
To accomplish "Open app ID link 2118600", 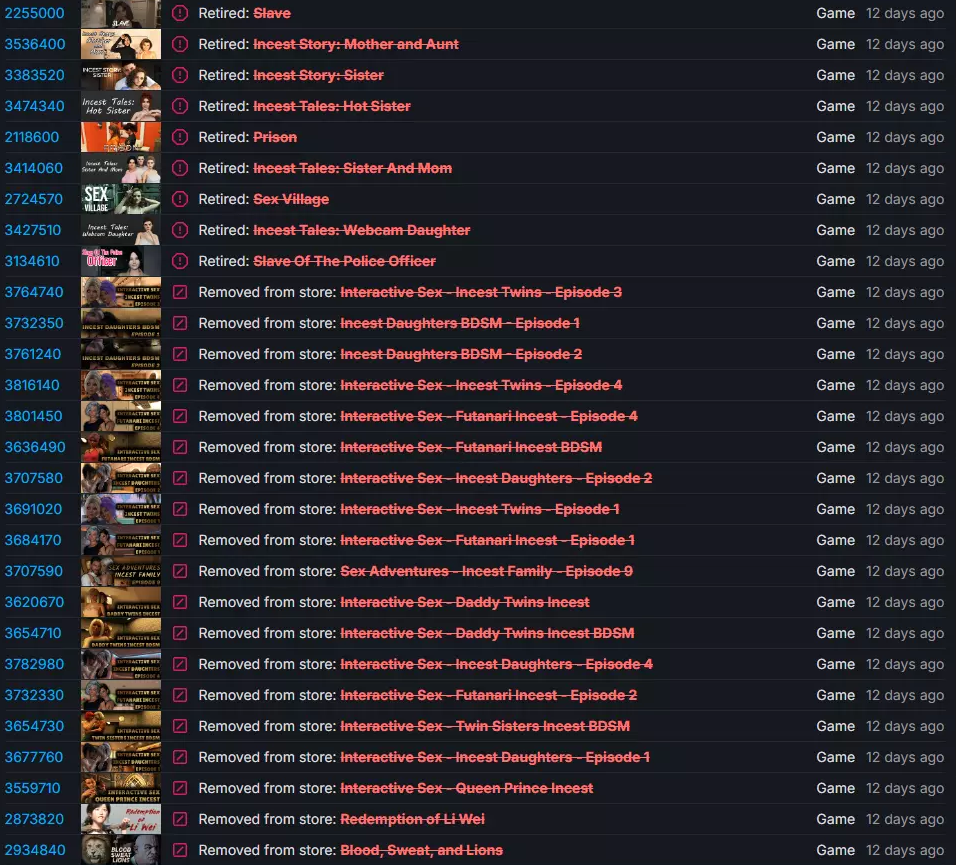I will 32,137.
